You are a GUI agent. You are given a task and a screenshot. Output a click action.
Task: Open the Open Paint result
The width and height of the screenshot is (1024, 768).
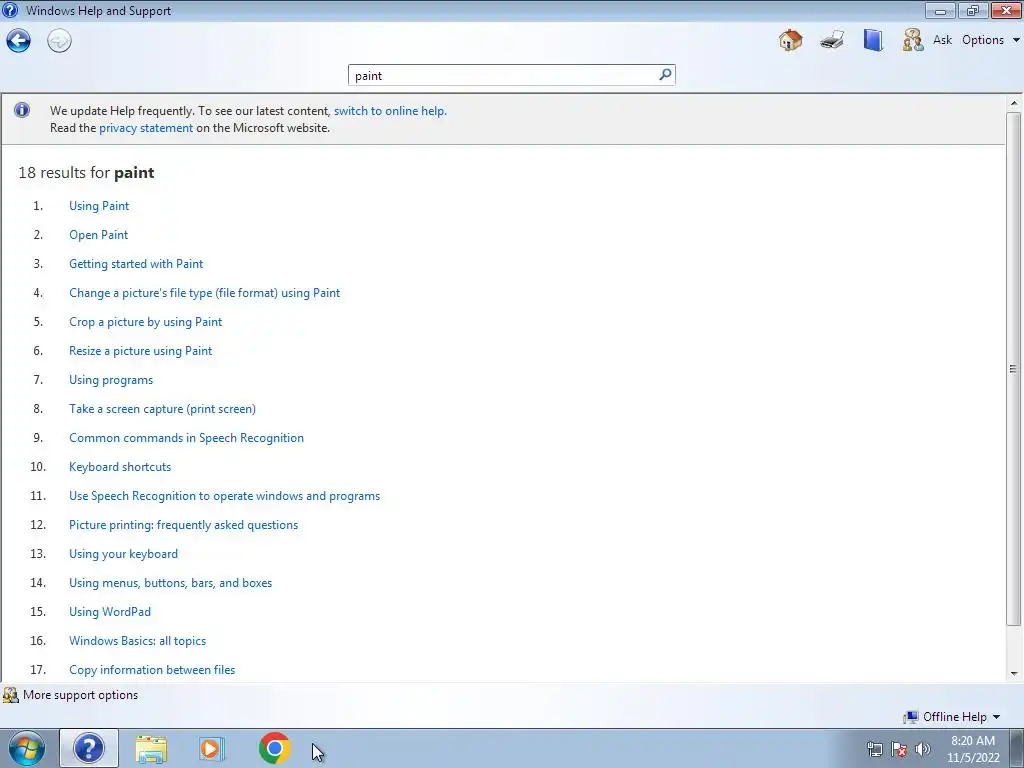coord(99,235)
